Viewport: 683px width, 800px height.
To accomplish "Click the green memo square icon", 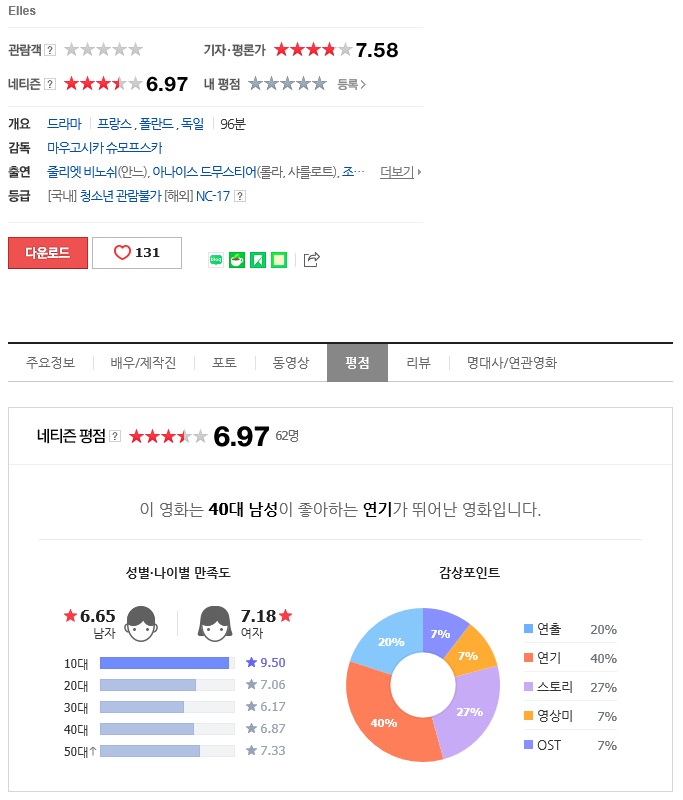I will point(279,260).
